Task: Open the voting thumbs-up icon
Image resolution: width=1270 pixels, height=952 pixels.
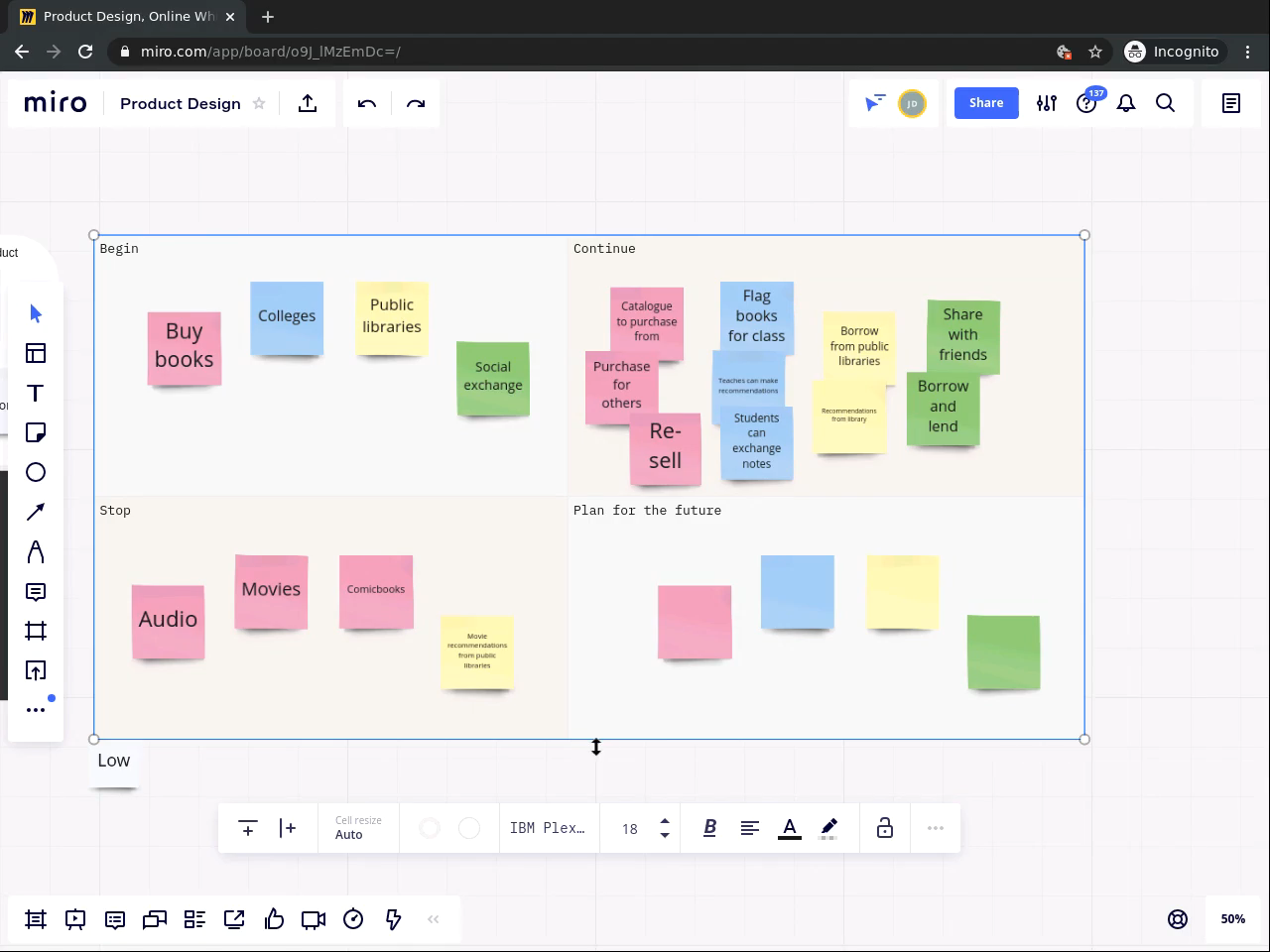Action: (274, 919)
